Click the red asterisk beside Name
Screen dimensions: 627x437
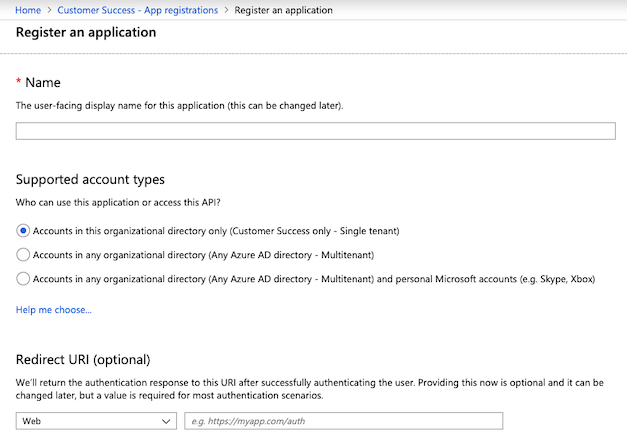pos(18,82)
